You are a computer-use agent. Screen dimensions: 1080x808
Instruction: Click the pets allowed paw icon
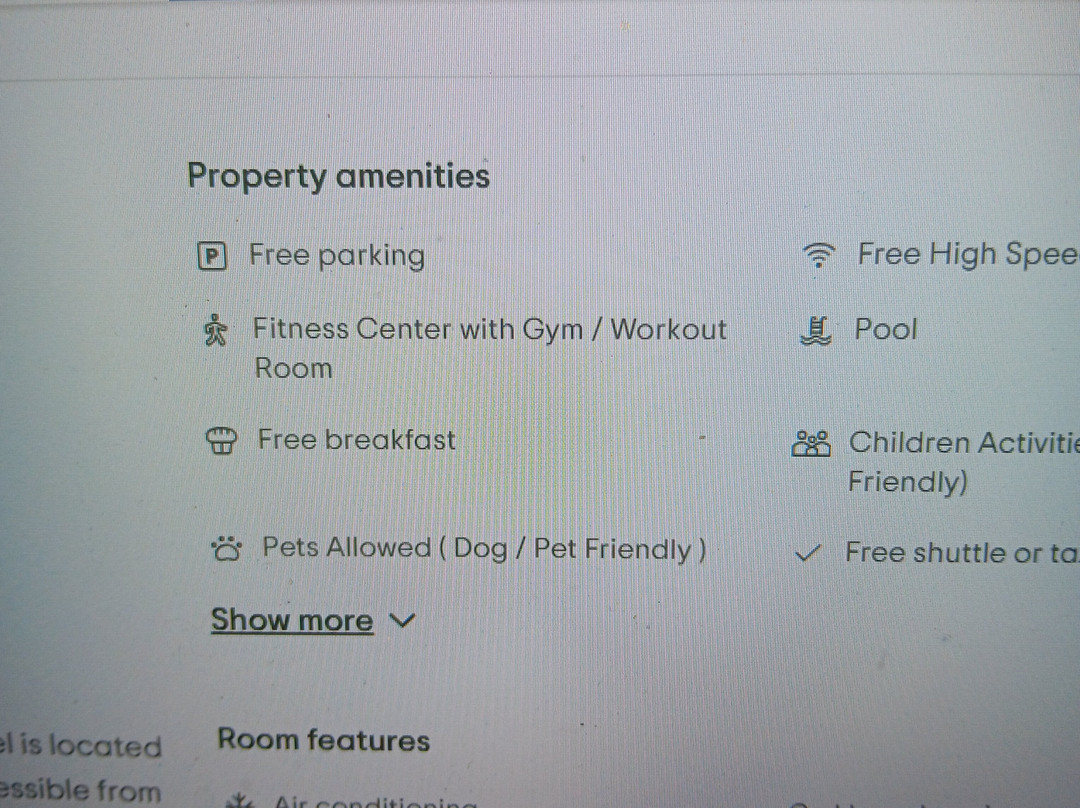[227, 548]
